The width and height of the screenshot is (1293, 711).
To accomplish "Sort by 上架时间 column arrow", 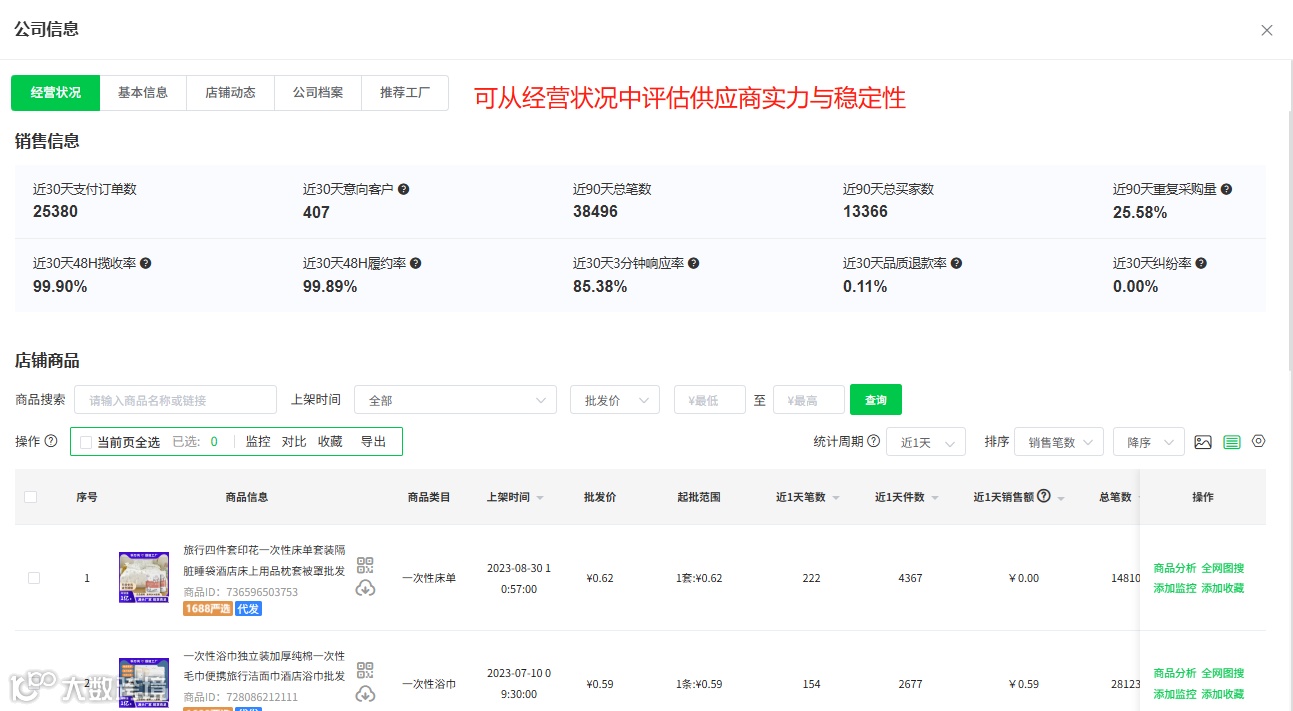I will tap(540, 498).
